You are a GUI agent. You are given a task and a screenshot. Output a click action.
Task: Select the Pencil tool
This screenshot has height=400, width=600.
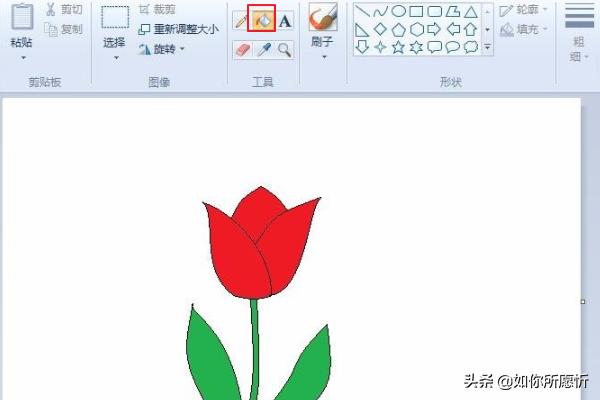pos(241,19)
